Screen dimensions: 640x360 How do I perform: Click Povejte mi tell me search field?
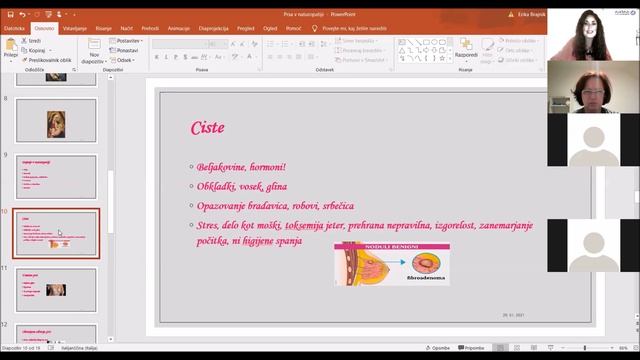point(354,29)
